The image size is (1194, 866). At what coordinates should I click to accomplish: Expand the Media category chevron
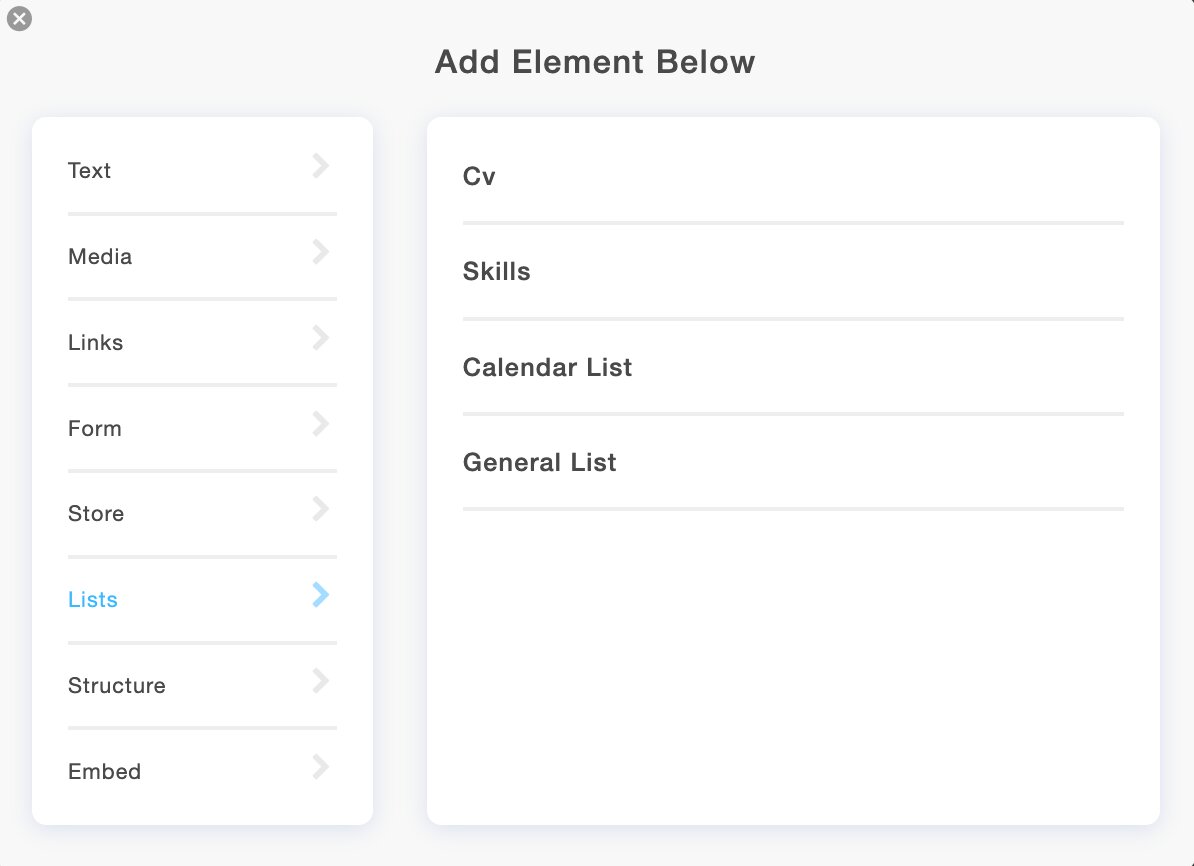[x=321, y=251]
